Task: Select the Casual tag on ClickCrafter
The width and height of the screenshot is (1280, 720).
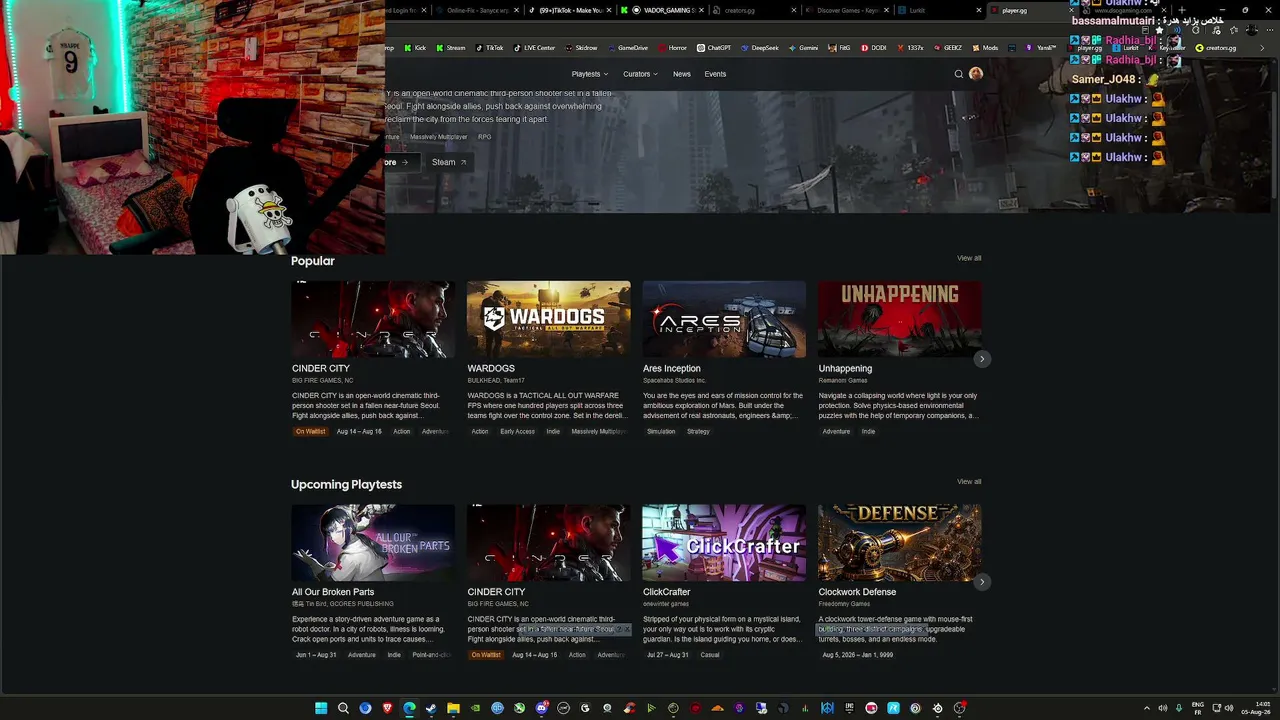Action: click(710, 655)
